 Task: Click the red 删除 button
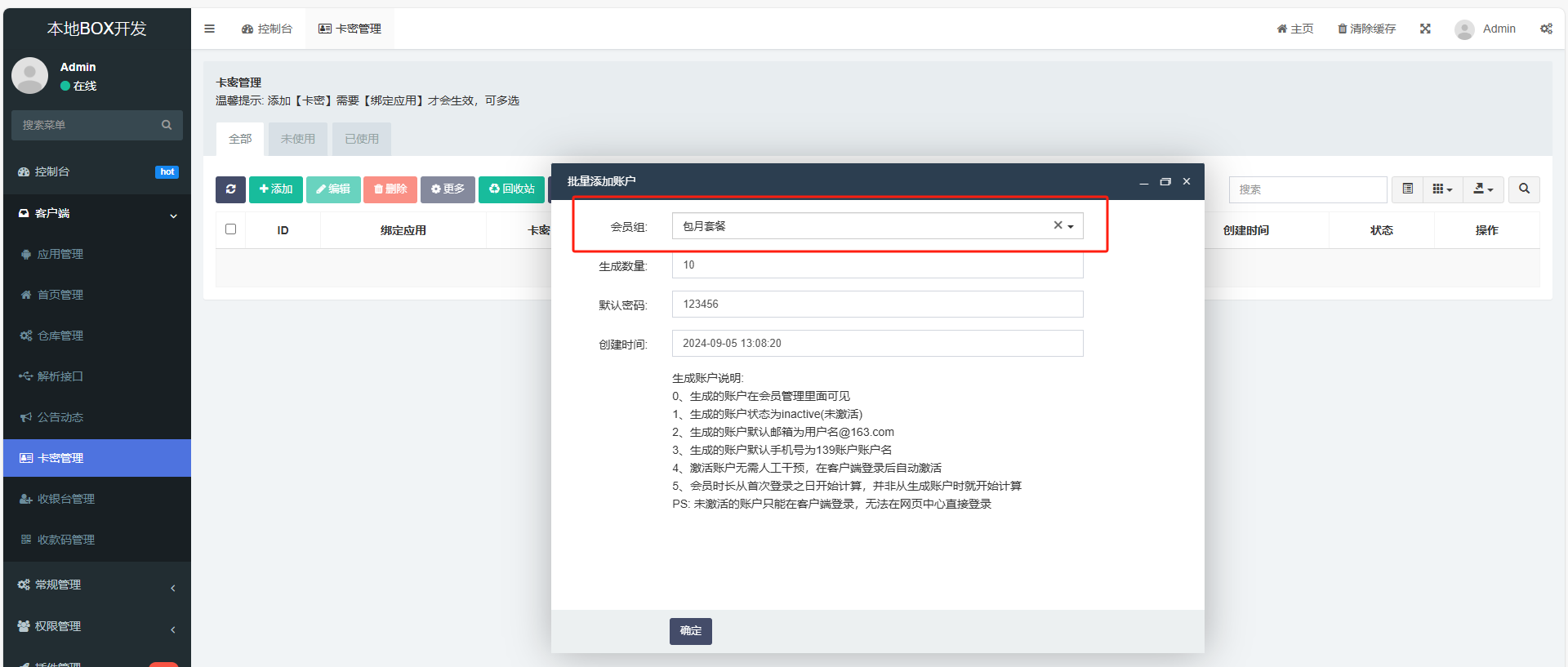[390, 189]
